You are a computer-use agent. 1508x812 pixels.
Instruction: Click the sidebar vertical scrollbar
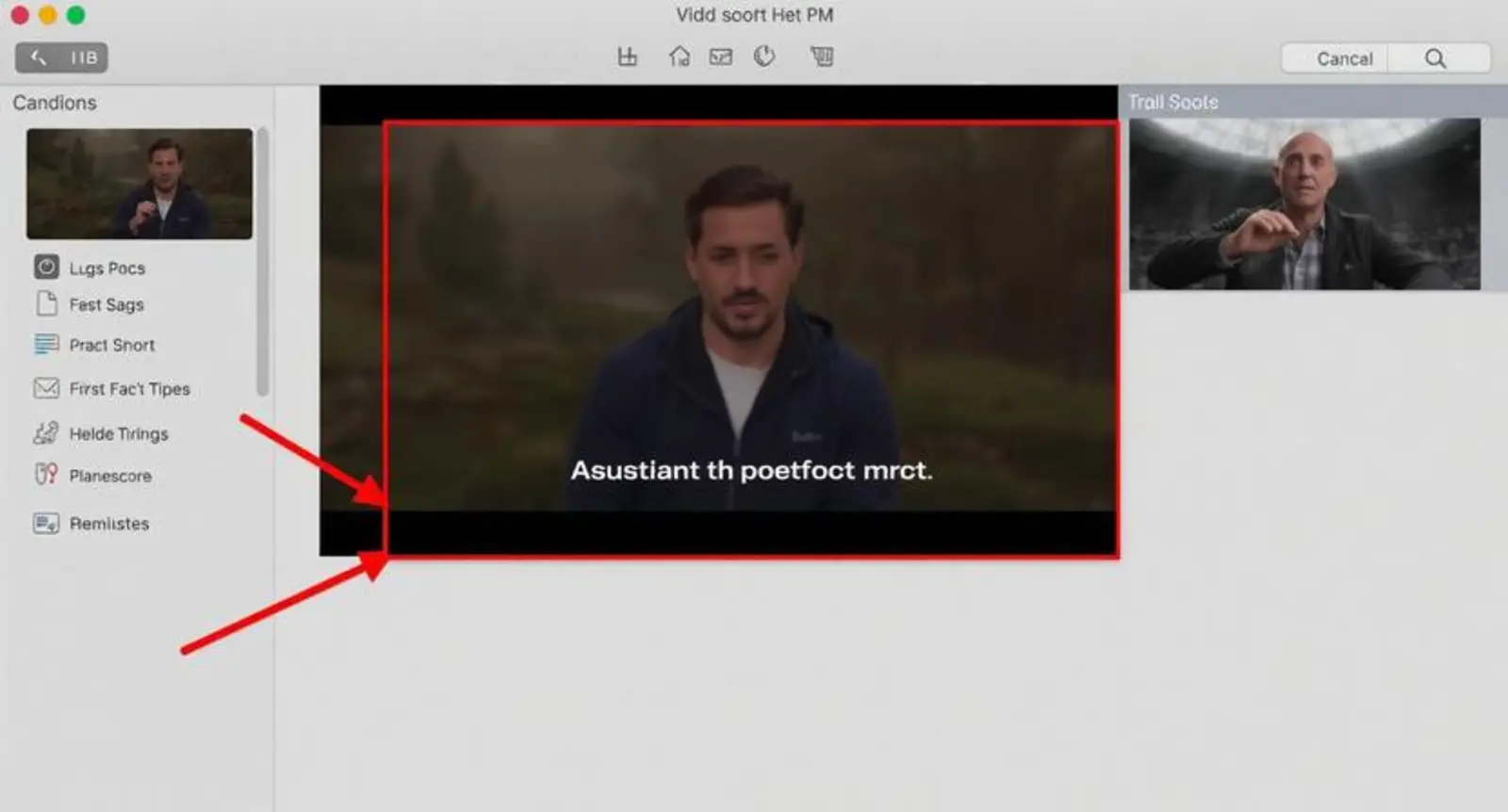[263, 262]
